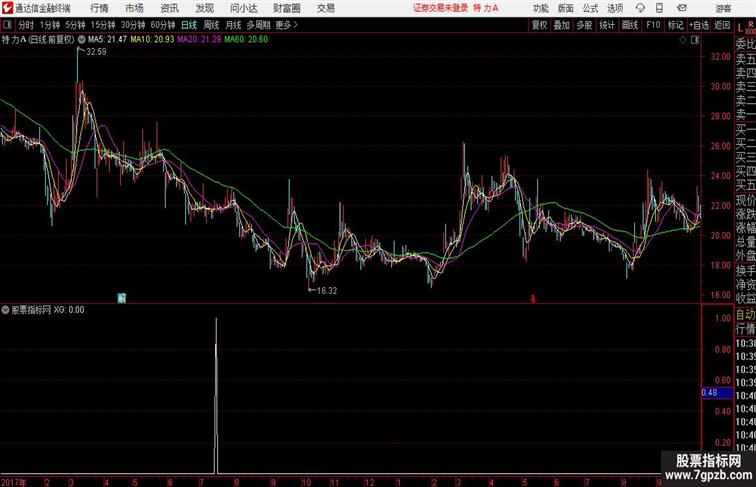The width and height of the screenshot is (756, 487).
Task: Expand the 更多 > periods list
Action: pos(286,25)
